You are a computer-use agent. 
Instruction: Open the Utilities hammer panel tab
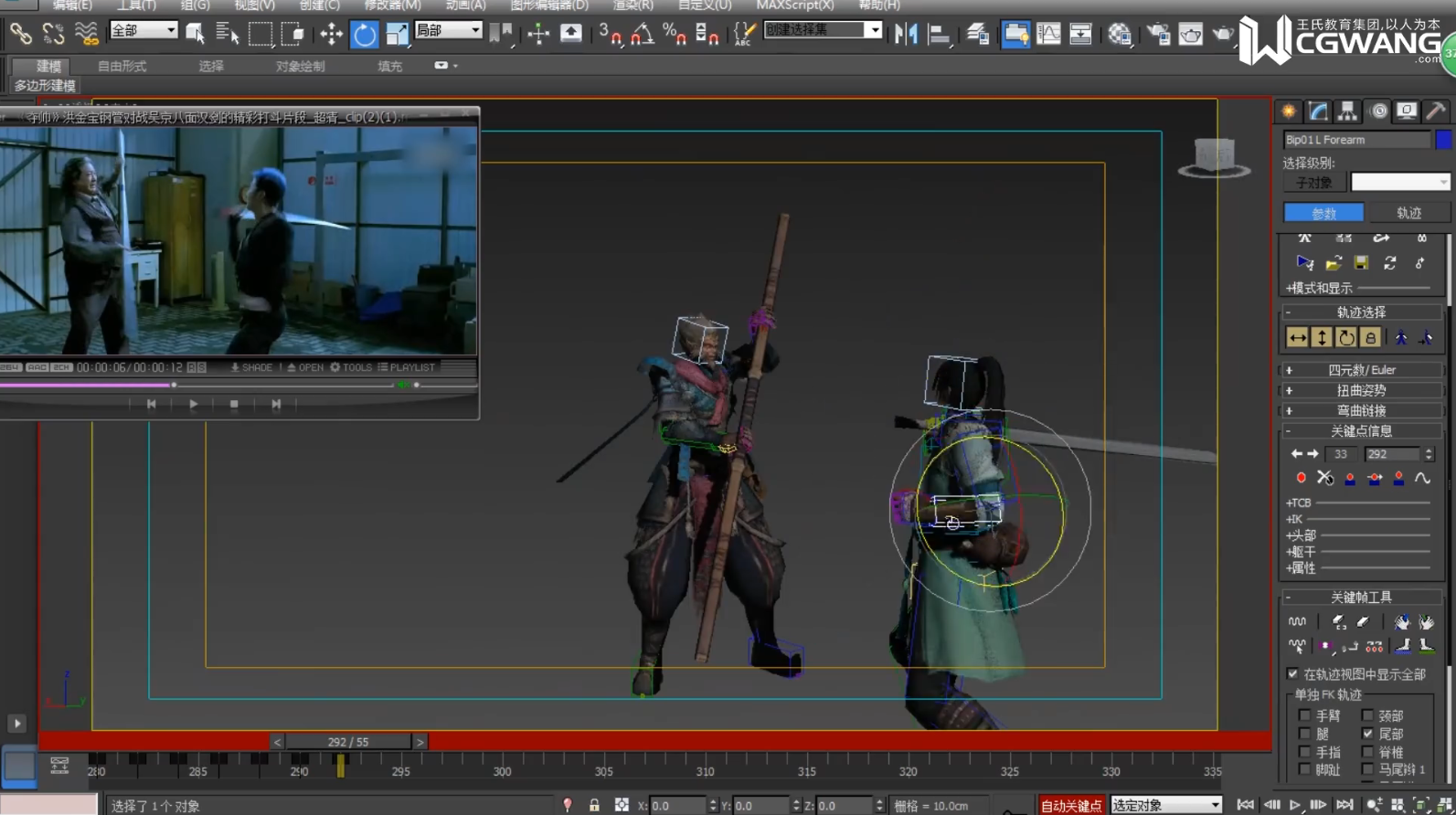point(1436,111)
